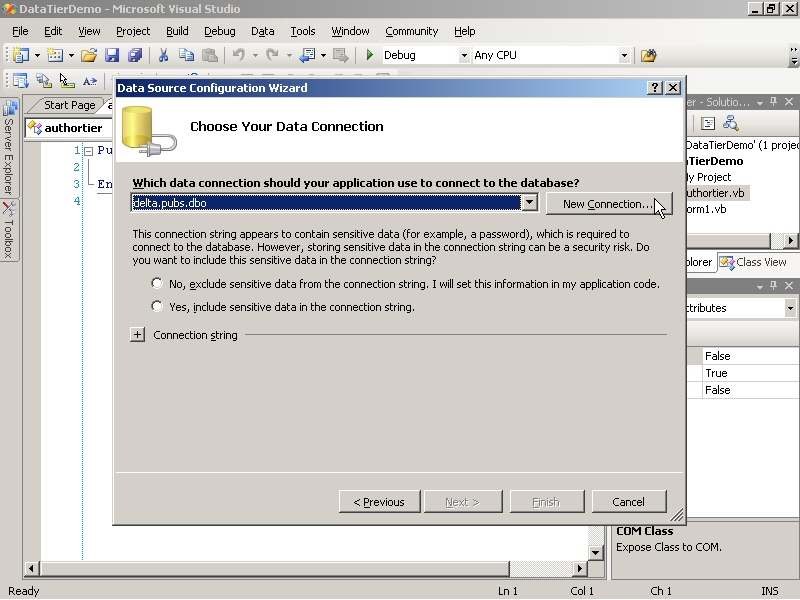Open the delta.pubs.dbo connection dropdown
Screen dimensions: 800x600
point(530,203)
